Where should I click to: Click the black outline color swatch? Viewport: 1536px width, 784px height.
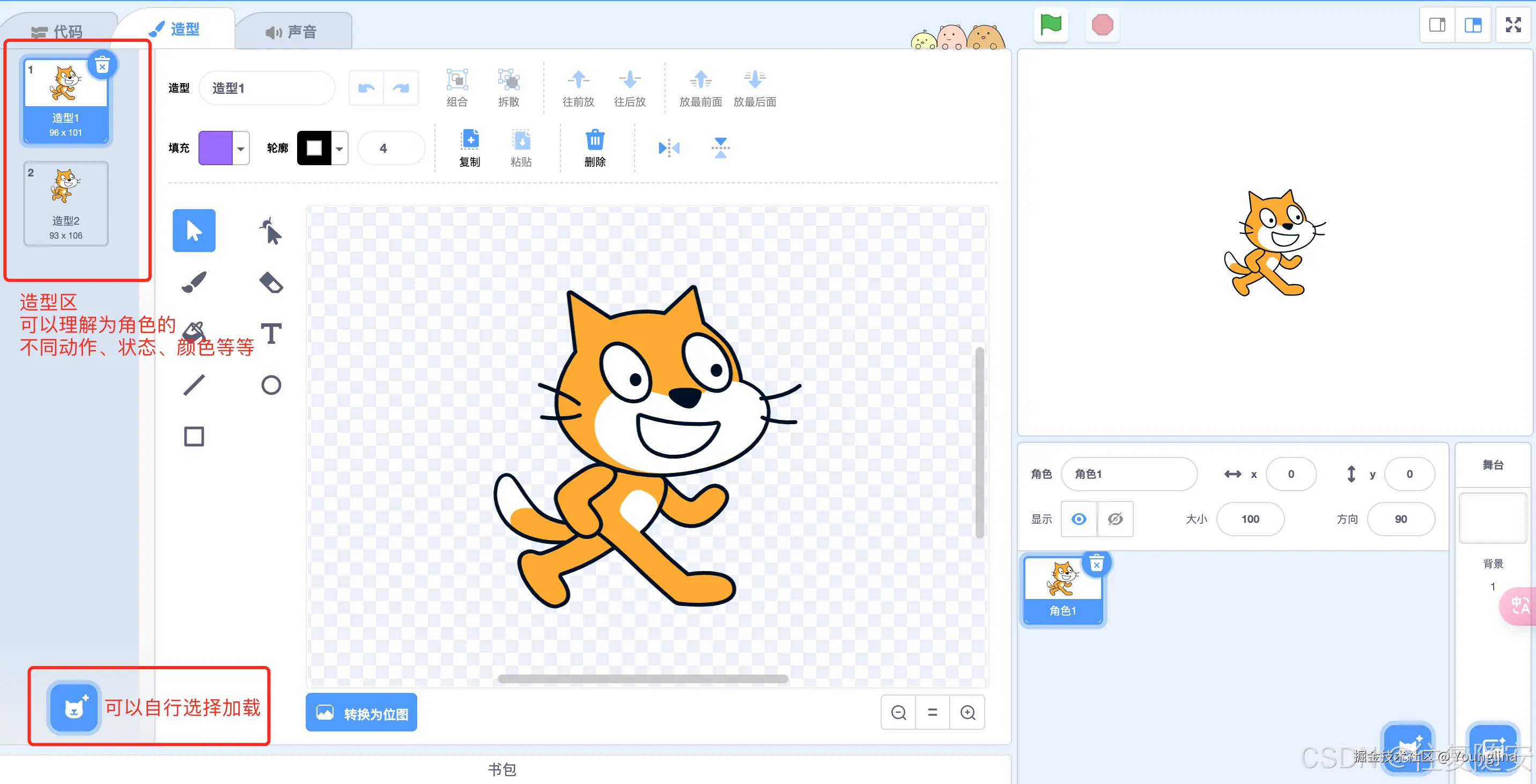[x=314, y=149]
